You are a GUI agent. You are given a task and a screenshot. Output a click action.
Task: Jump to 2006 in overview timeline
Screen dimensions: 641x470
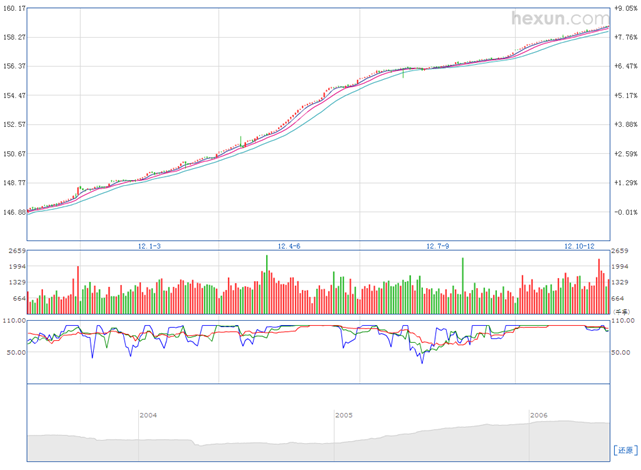[x=538, y=414]
